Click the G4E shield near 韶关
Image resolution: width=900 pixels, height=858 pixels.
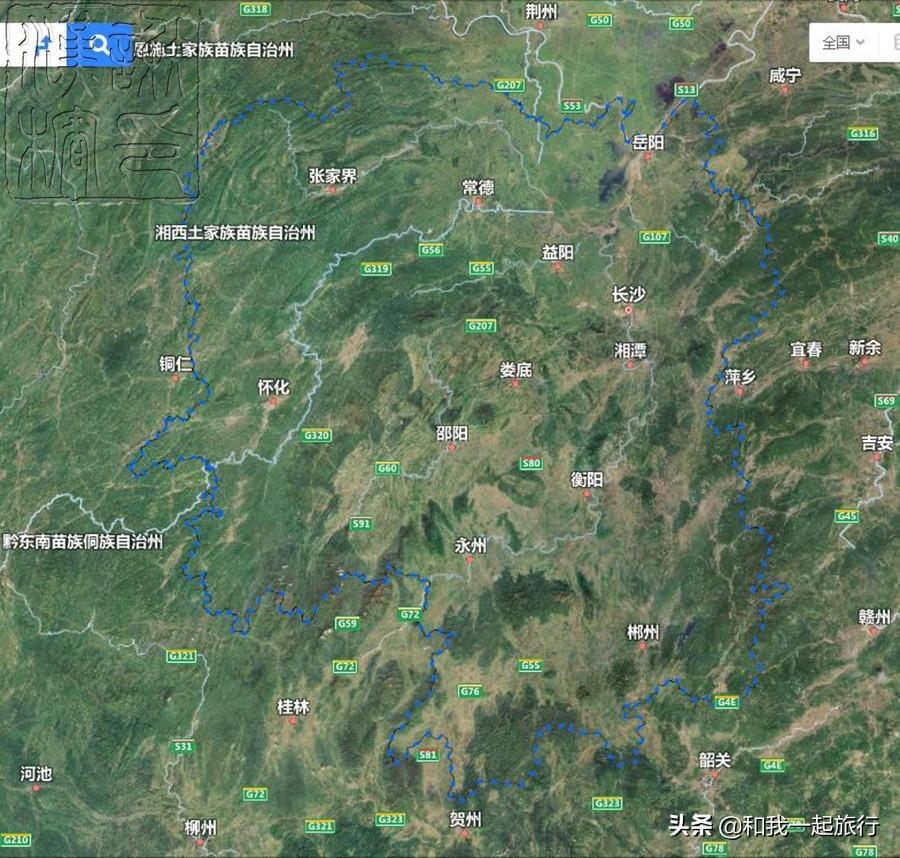tap(772, 765)
